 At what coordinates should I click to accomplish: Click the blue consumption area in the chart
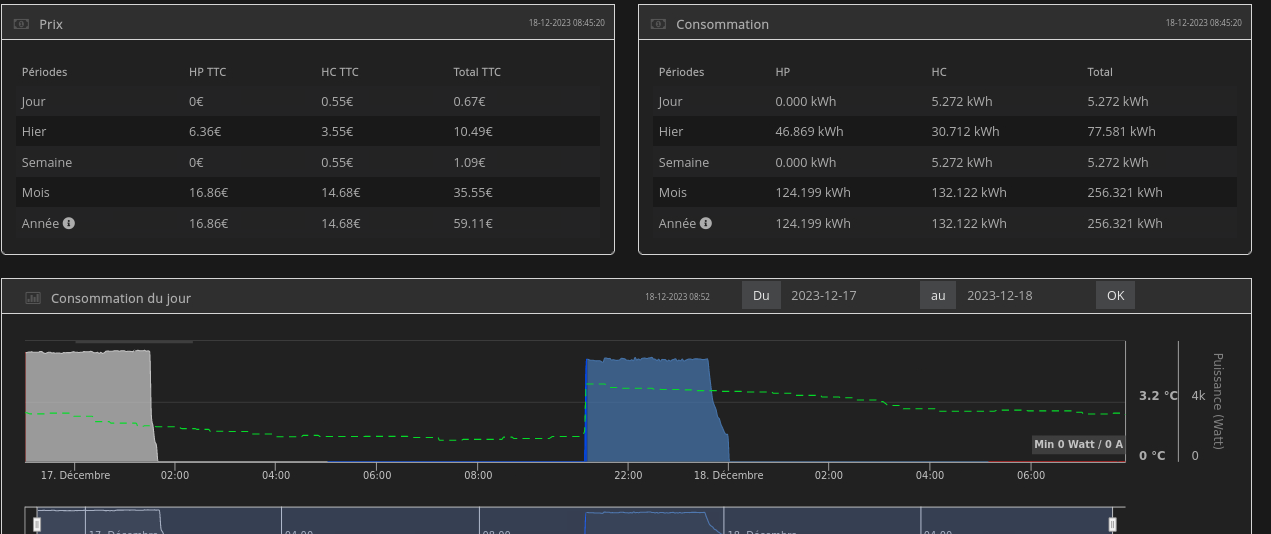point(650,420)
